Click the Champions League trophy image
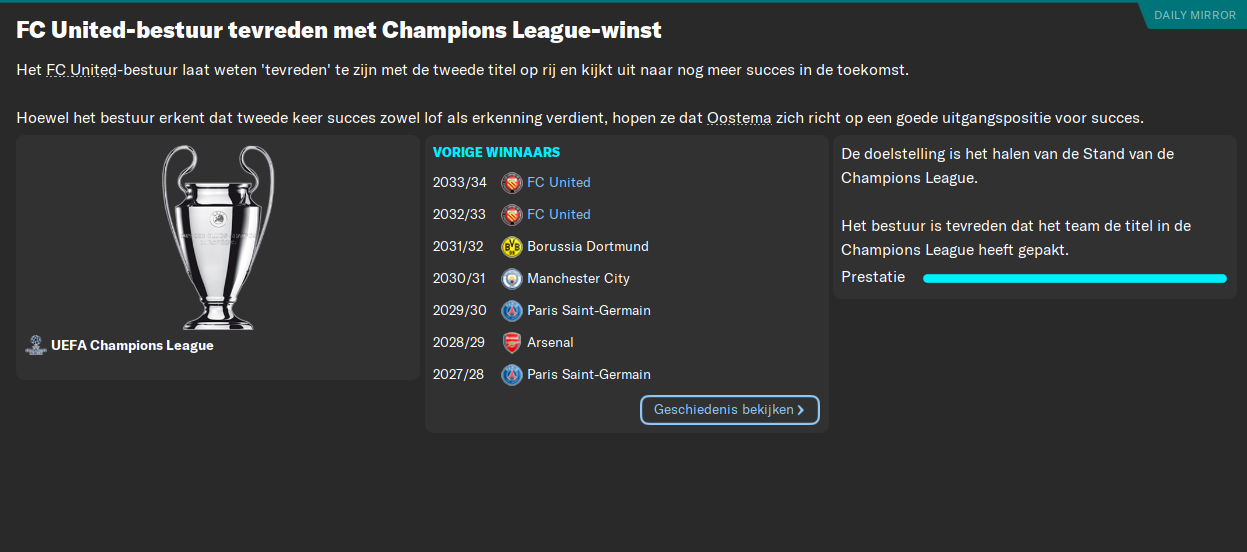The height and width of the screenshot is (552, 1247). pos(217,237)
